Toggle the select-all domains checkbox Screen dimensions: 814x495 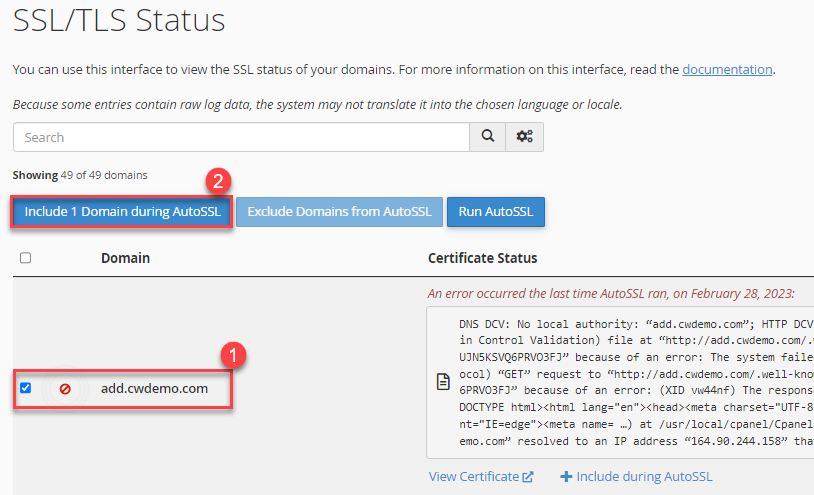pyautogui.click(x=26, y=258)
